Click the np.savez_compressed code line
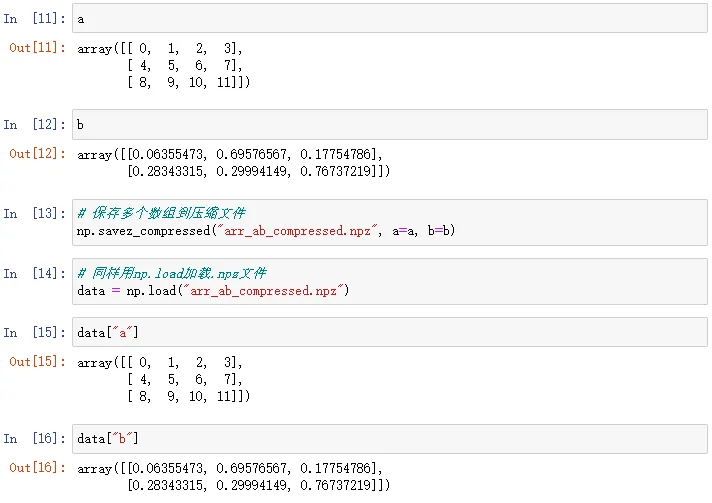Screen dimensions: 712x503 265,231
